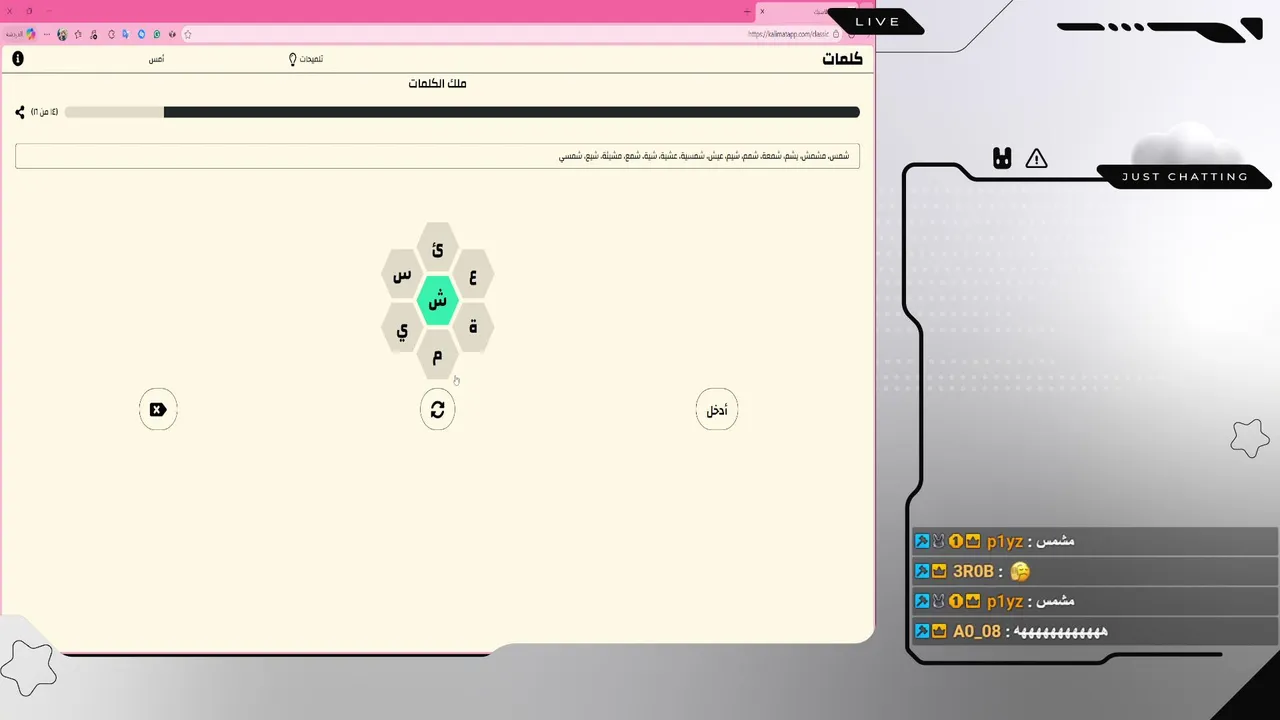Viewport: 1280px width, 720px height.
Task: Click the first p1yz chat message مشمس
Action: click(x=1057, y=541)
